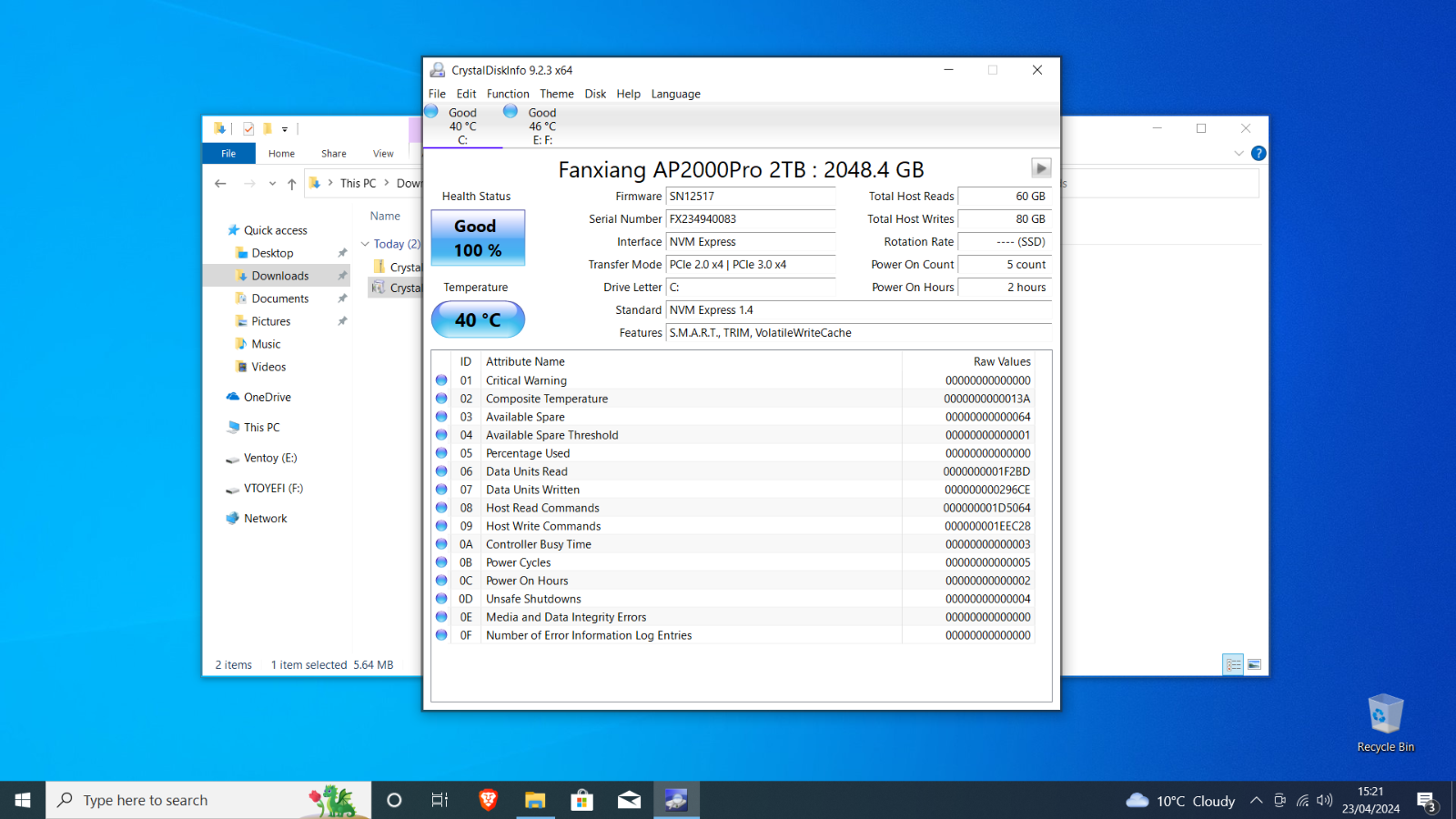Screen dimensions: 1456x819
Task: Select Quick access in Explorer sidebar
Action: (276, 230)
